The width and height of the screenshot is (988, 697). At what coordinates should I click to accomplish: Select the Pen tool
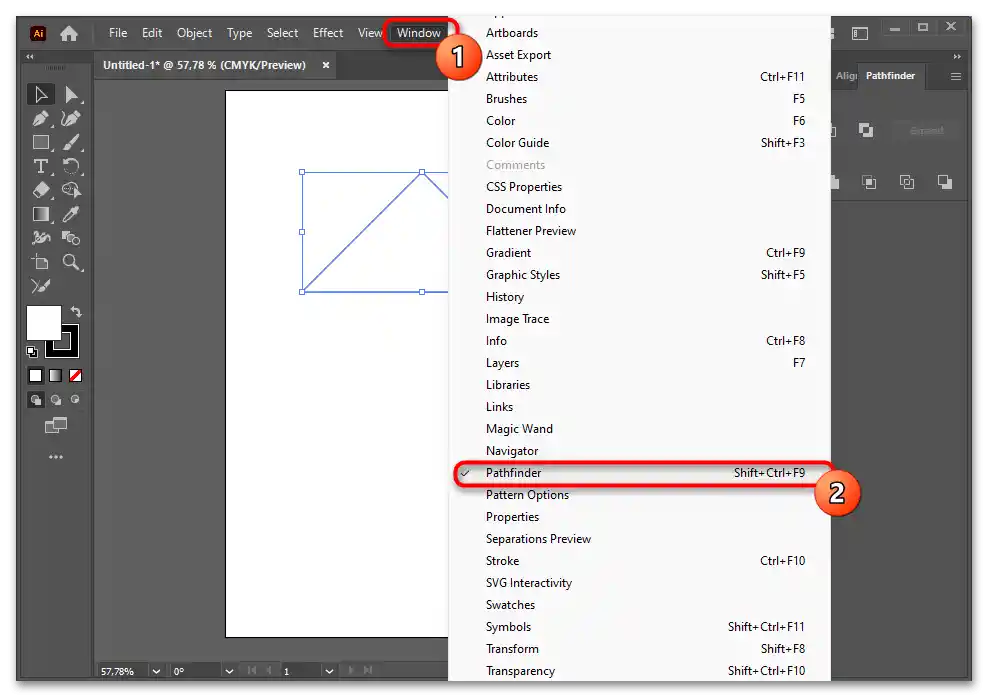coord(41,118)
